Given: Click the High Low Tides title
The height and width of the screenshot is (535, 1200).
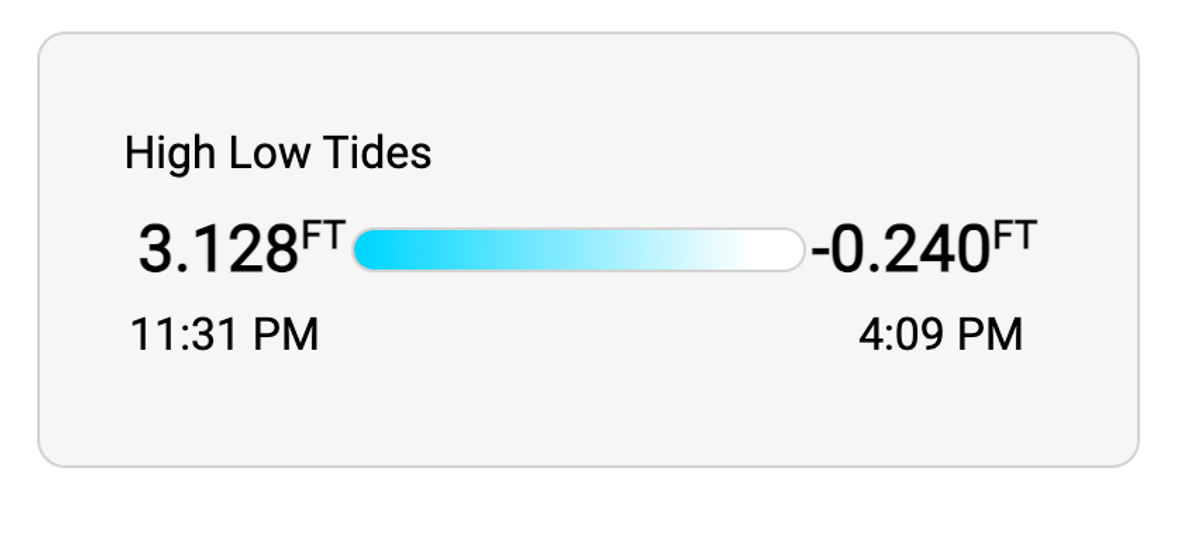Looking at the screenshot, I should (x=278, y=154).
